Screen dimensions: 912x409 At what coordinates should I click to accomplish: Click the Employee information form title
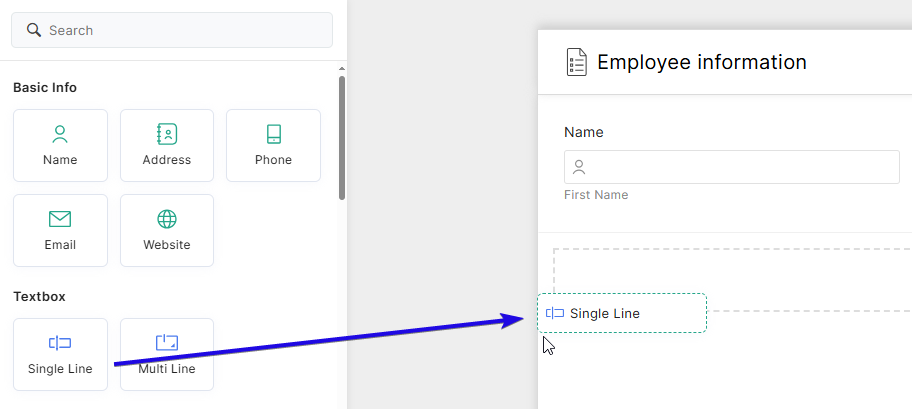click(x=701, y=62)
